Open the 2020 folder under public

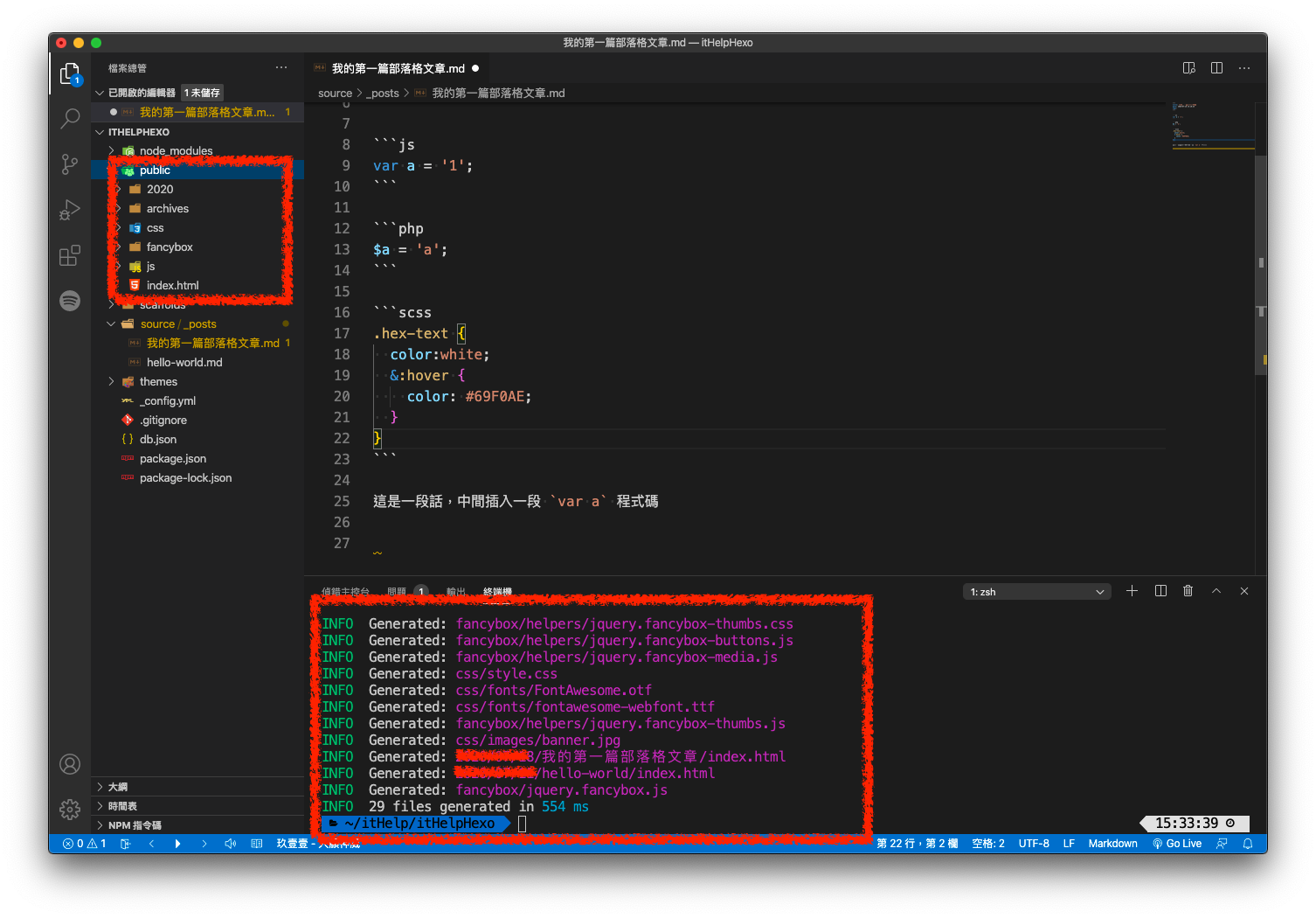[x=197, y=190]
